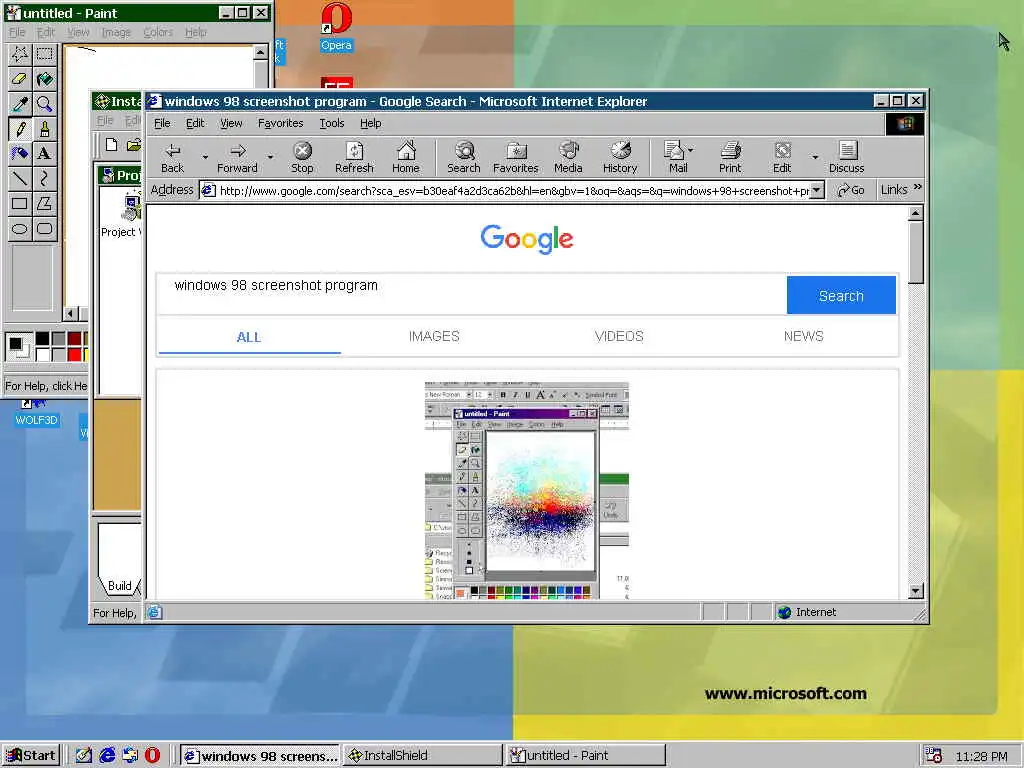This screenshot has width=1024, height=768.
Task: Choose the Polygon tool in Paint
Action: point(44,203)
